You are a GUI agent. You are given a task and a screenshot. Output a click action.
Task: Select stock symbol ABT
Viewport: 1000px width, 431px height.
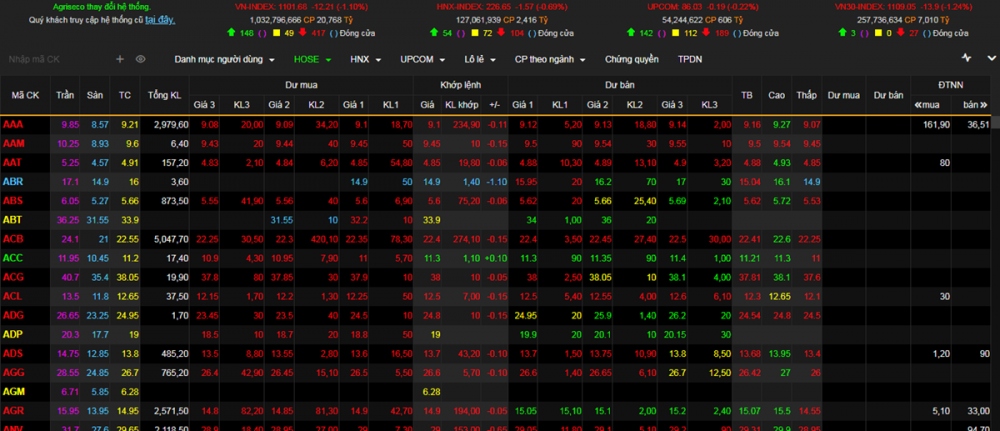13,220
